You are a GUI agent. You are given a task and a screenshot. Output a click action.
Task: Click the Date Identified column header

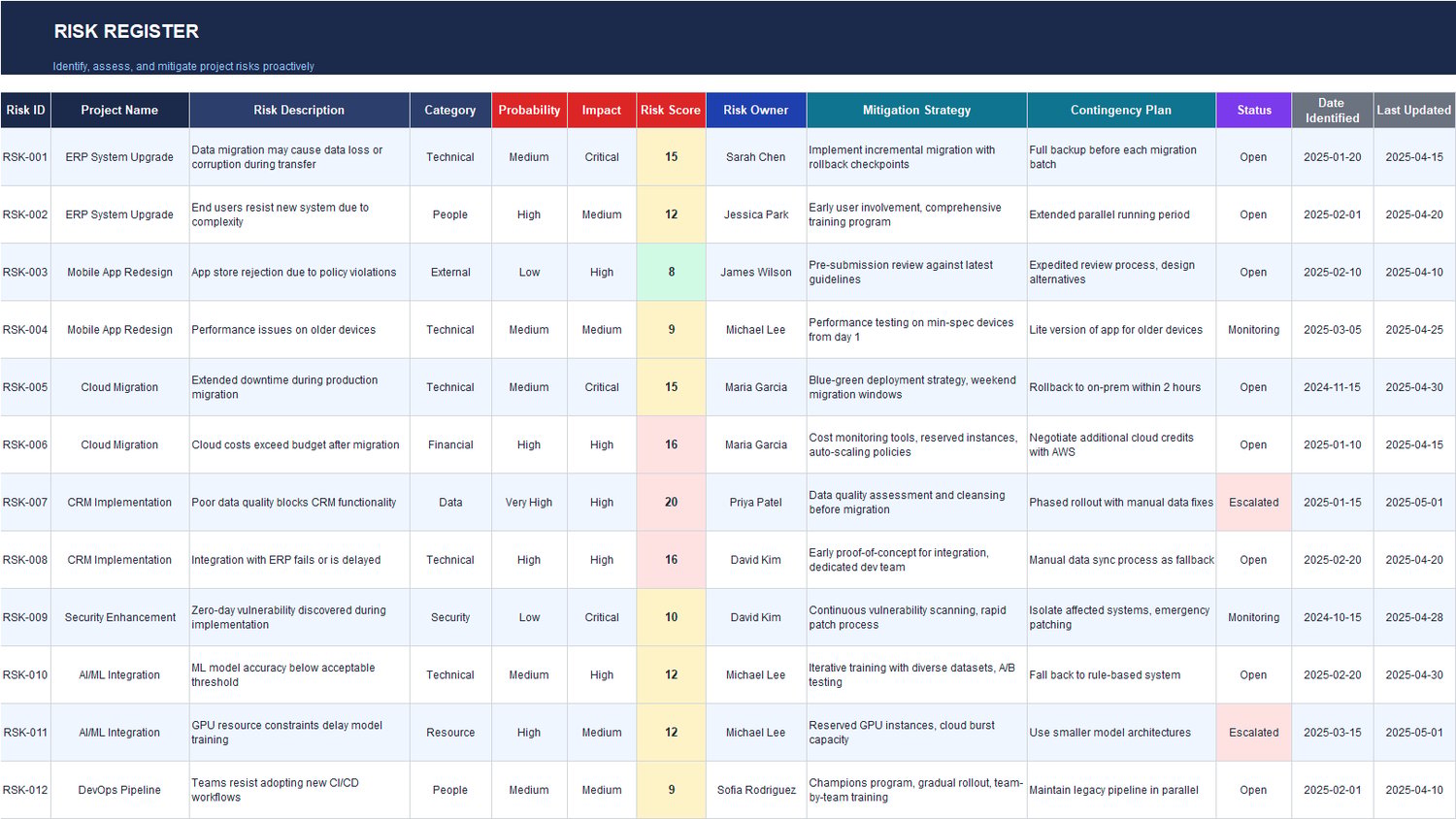click(x=1333, y=110)
